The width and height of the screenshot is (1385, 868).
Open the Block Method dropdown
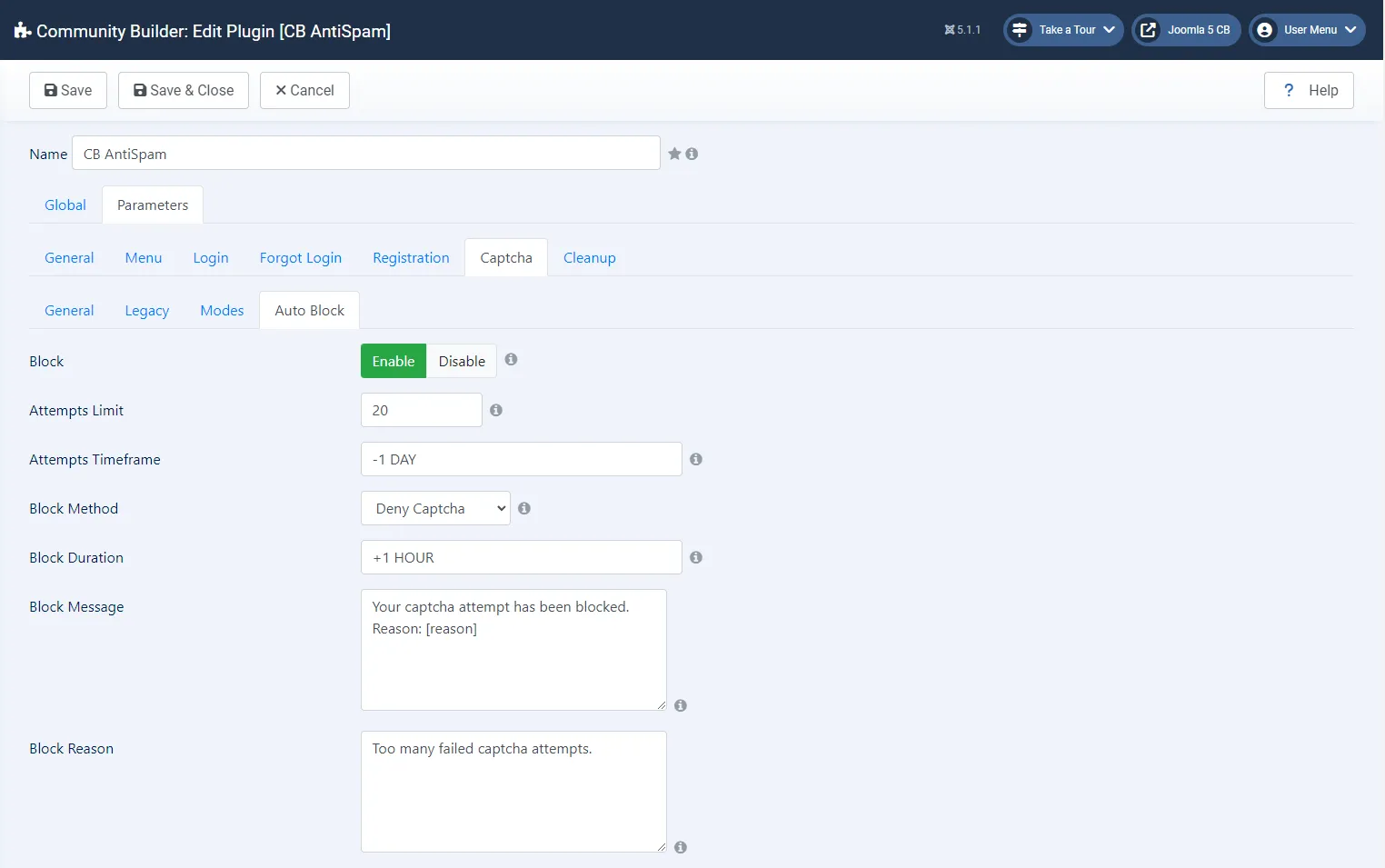tap(435, 508)
